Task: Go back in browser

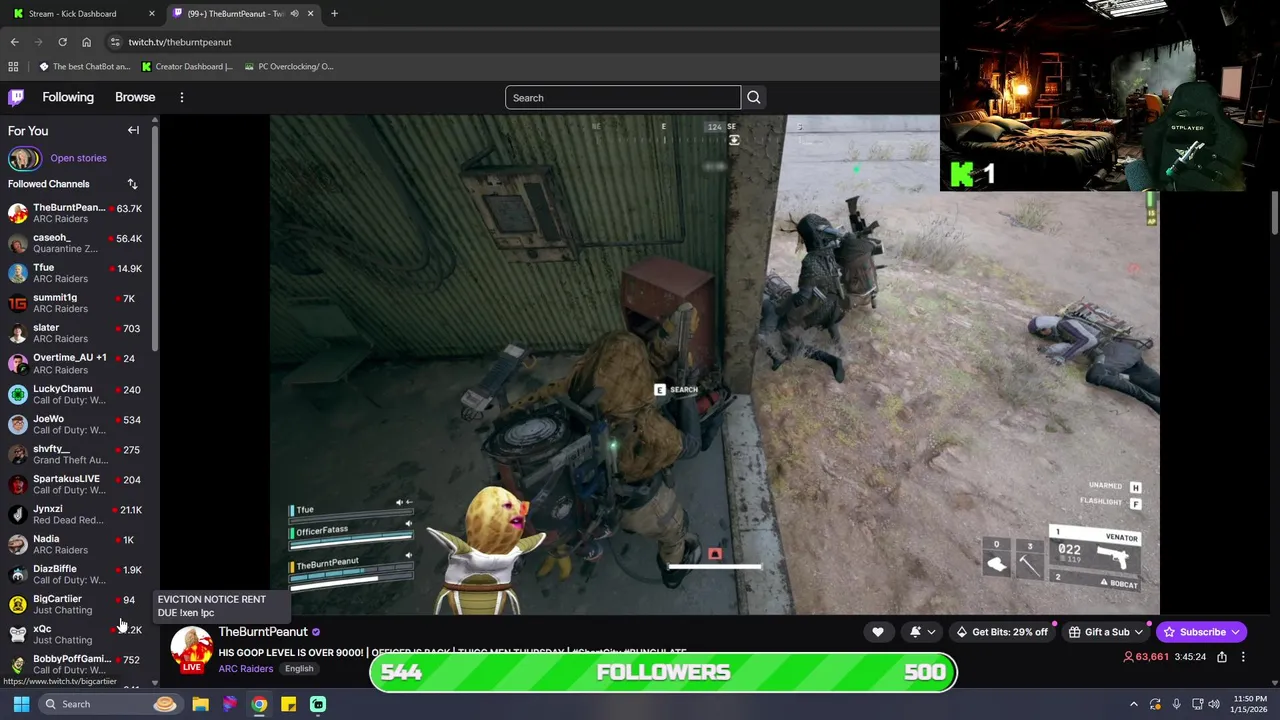Action: pyautogui.click(x=14, y=42)
